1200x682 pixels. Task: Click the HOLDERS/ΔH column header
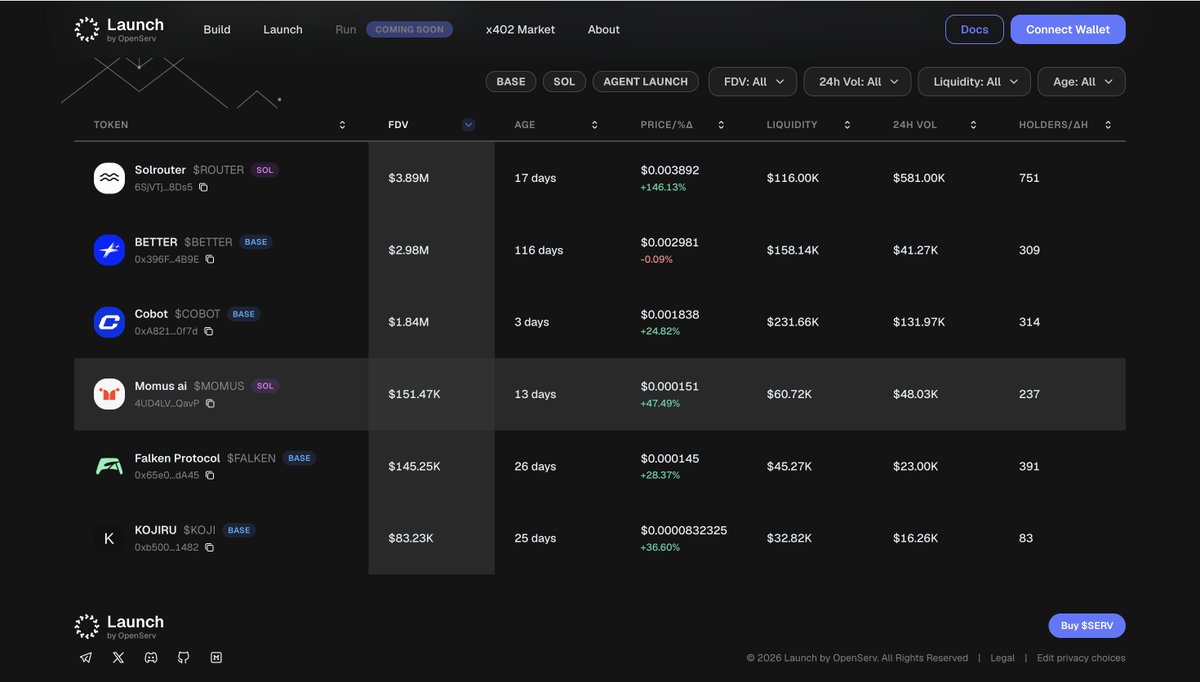(1053, 125)
